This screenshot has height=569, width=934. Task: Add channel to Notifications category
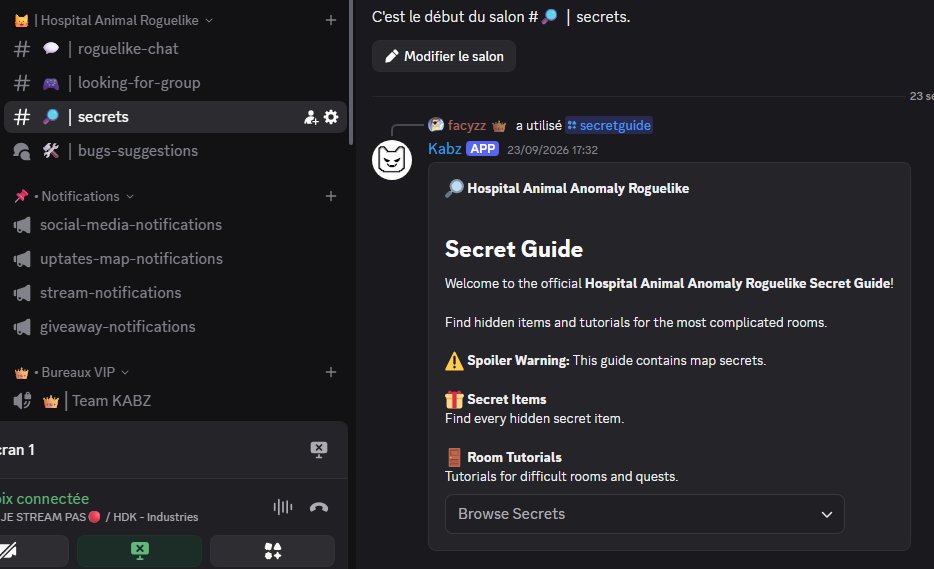click(331, 196)
